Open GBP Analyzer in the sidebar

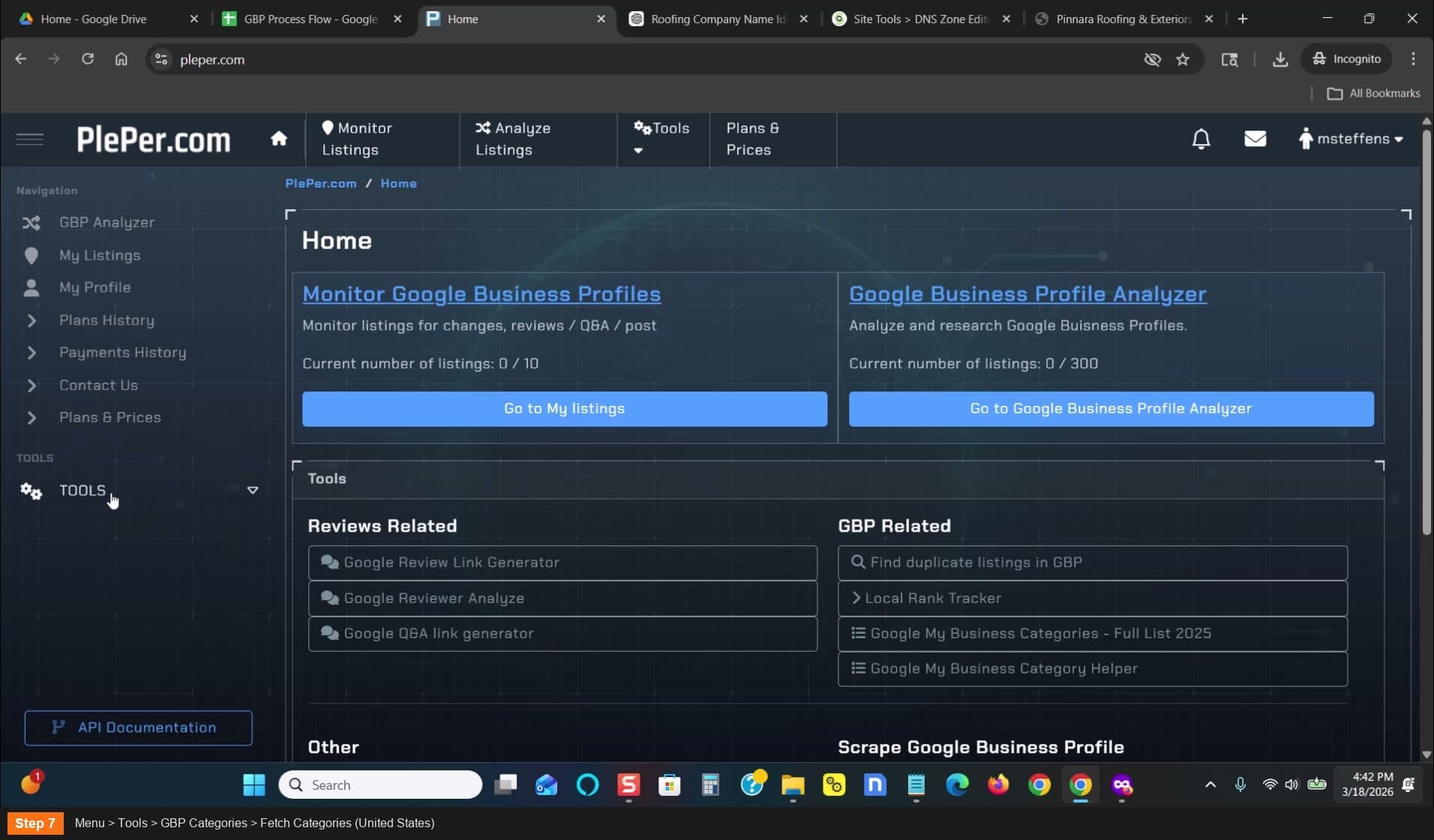pos(106,223)
